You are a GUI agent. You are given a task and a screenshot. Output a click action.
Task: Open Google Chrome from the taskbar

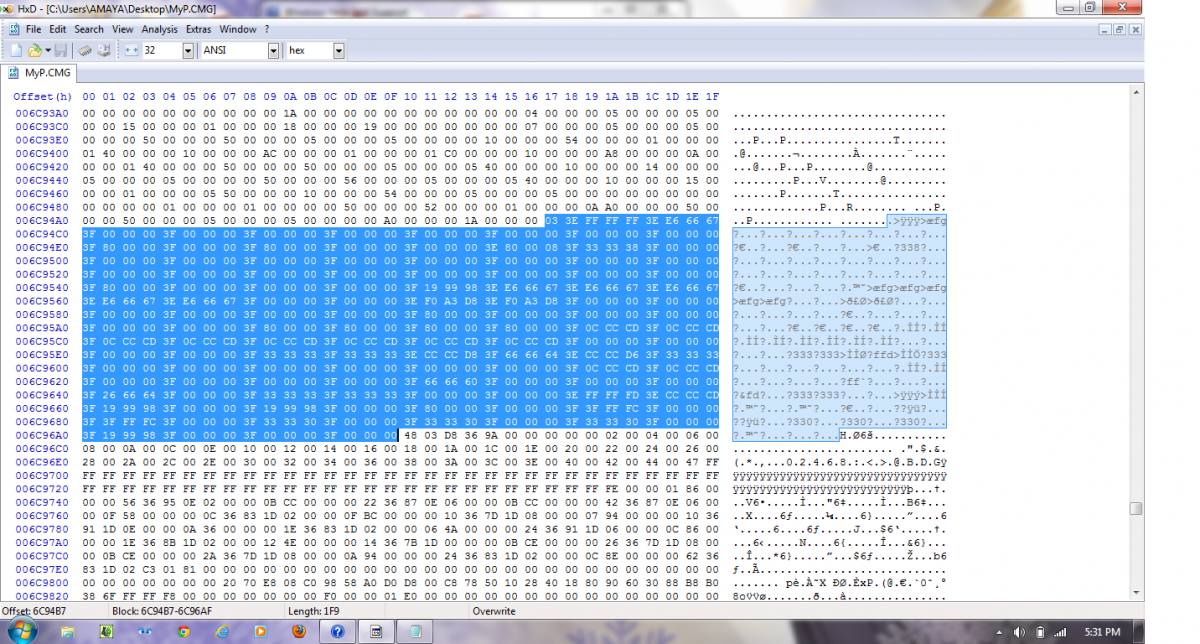point(183,631)
